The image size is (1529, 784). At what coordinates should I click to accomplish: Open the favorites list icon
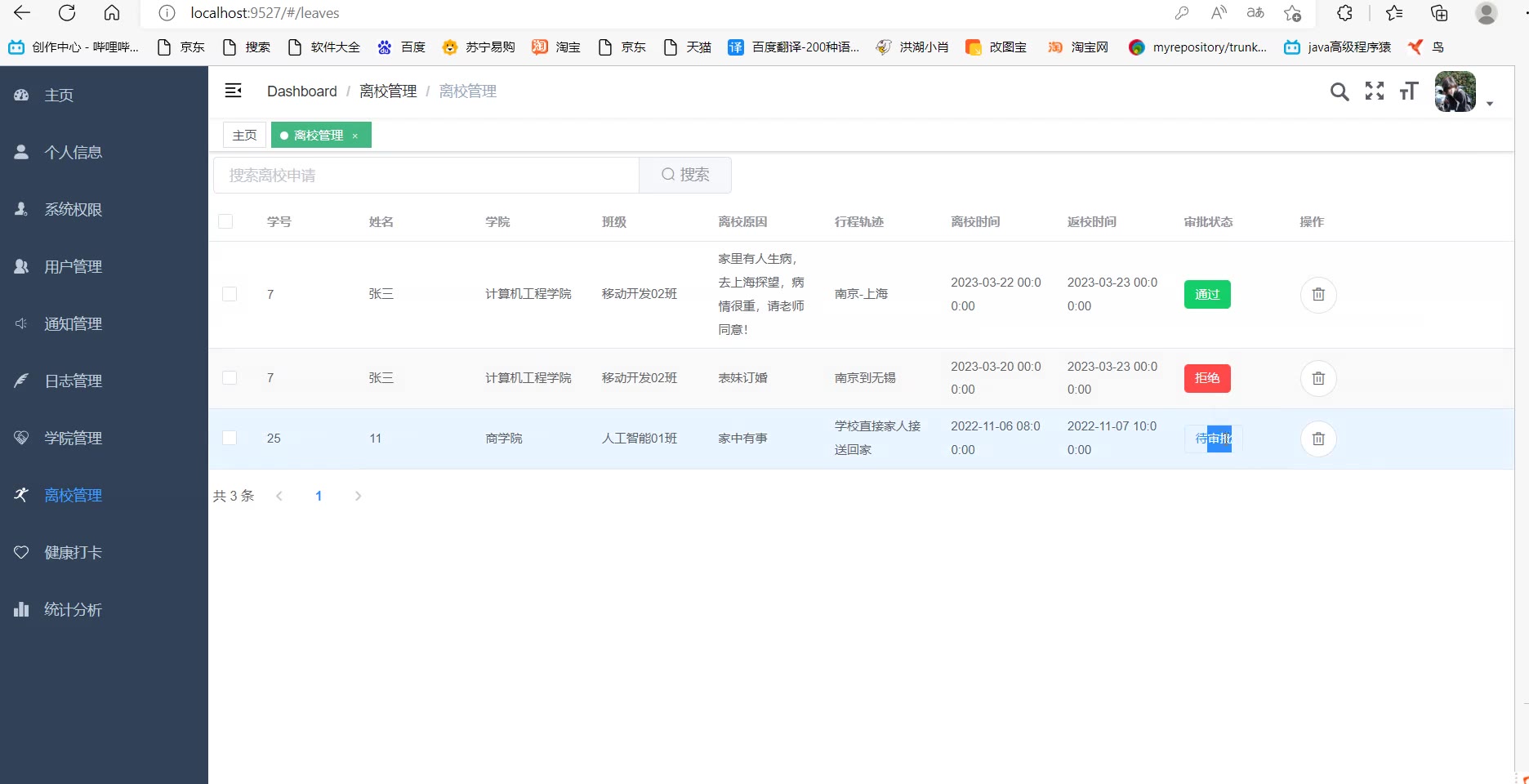(1394, 13)
